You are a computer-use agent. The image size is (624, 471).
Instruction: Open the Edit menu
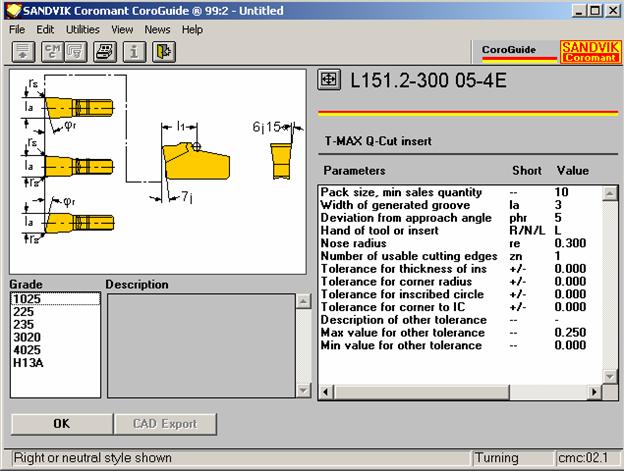click(45, 29)
